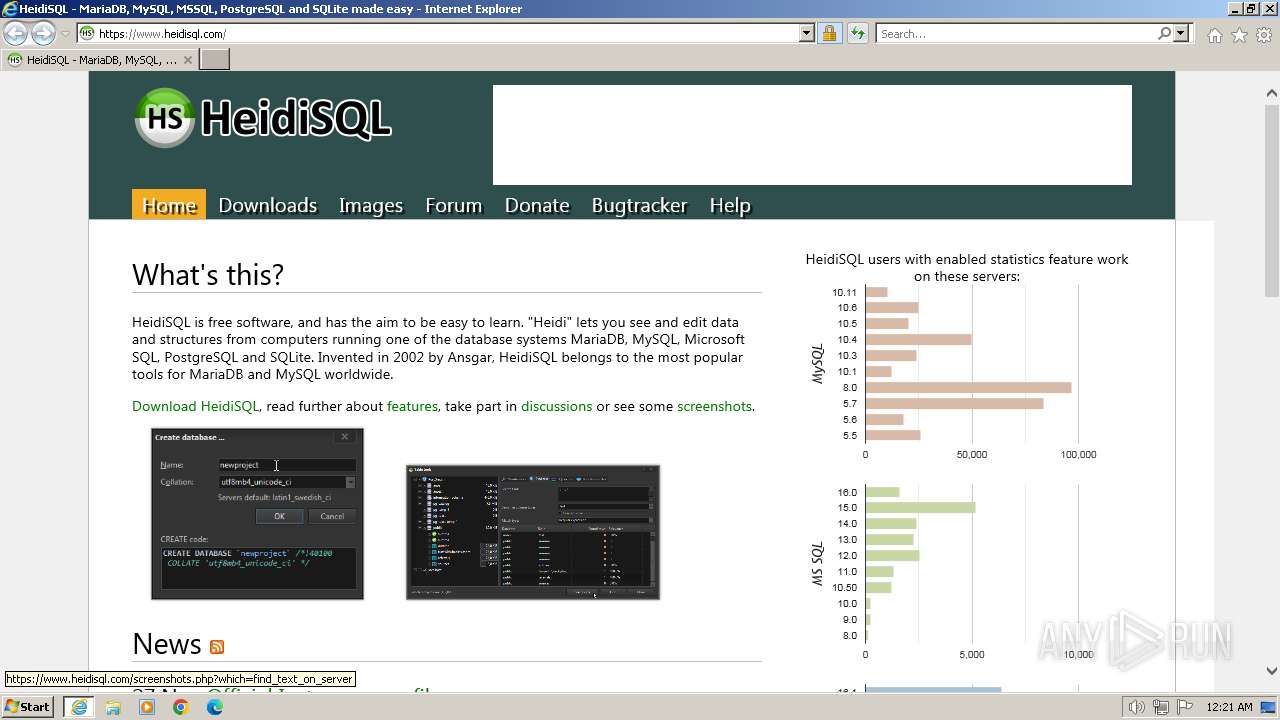Viewport: 1280px width, 720px height.
Task: Click the News heading
Action: (167, 644)
